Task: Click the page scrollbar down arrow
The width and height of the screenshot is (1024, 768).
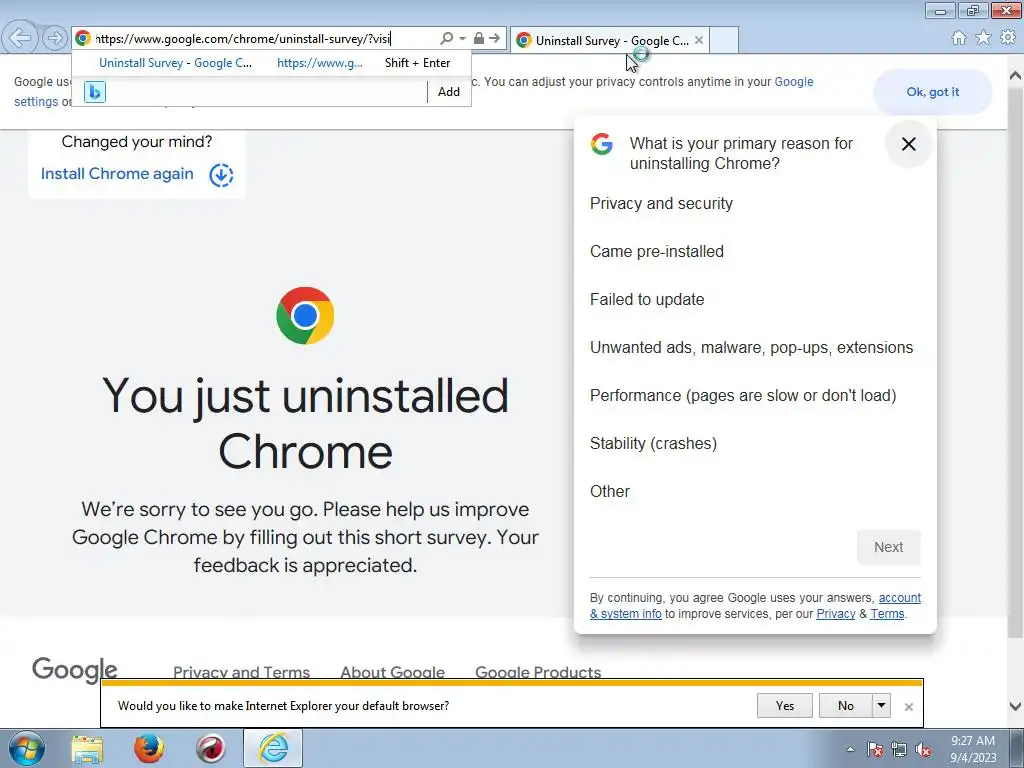Action: [x=1016, y=706]
